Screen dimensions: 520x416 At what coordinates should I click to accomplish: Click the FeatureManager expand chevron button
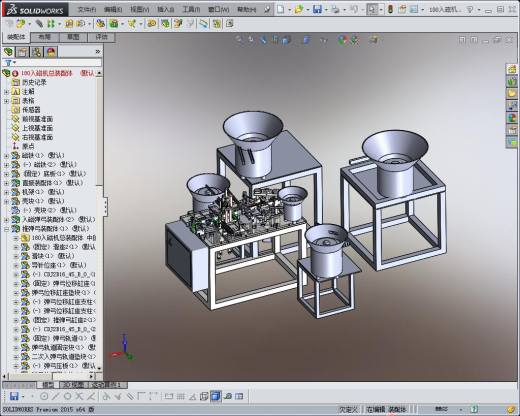coord(98,51)
